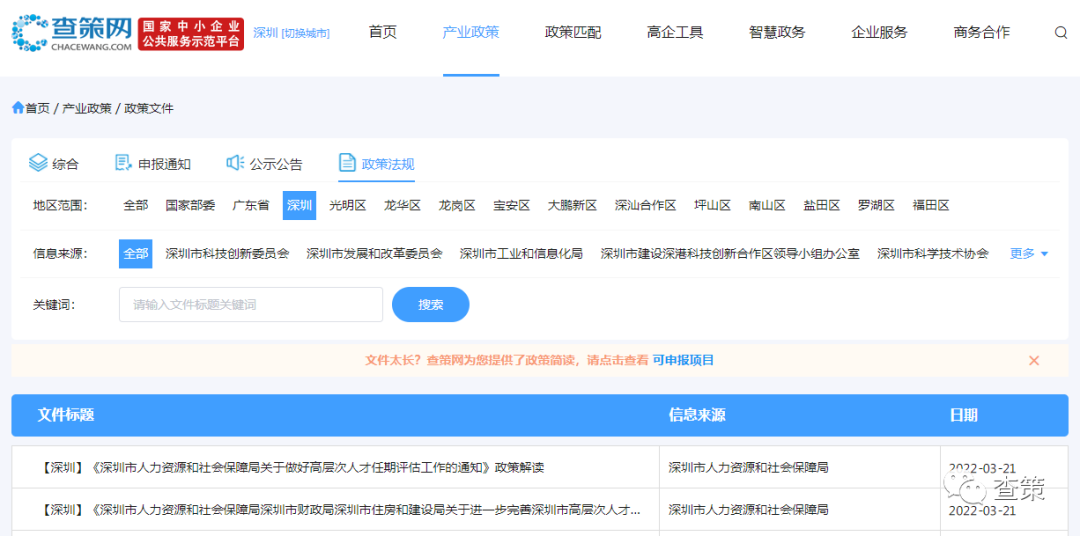Filter source by 深圳市科技创新委员会
Screen dimensions: 1080x536
click(x=227, y=254)
